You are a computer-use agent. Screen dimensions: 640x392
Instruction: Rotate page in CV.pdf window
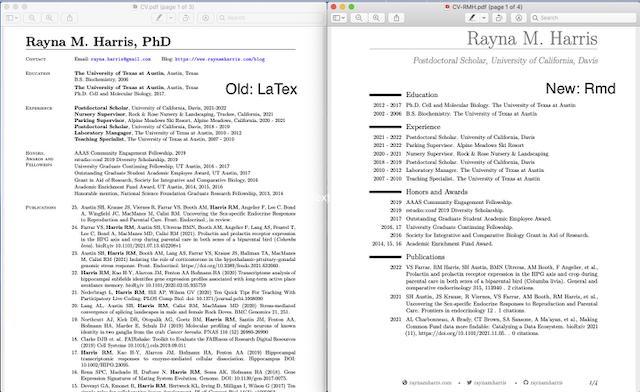click(186, 18)
